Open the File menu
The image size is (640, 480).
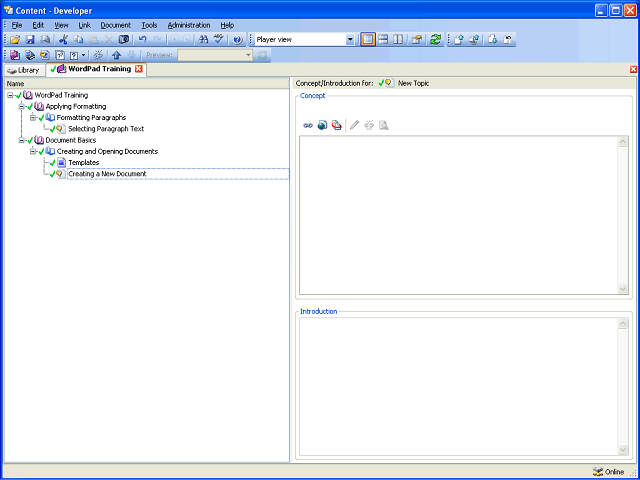[17, 25]
